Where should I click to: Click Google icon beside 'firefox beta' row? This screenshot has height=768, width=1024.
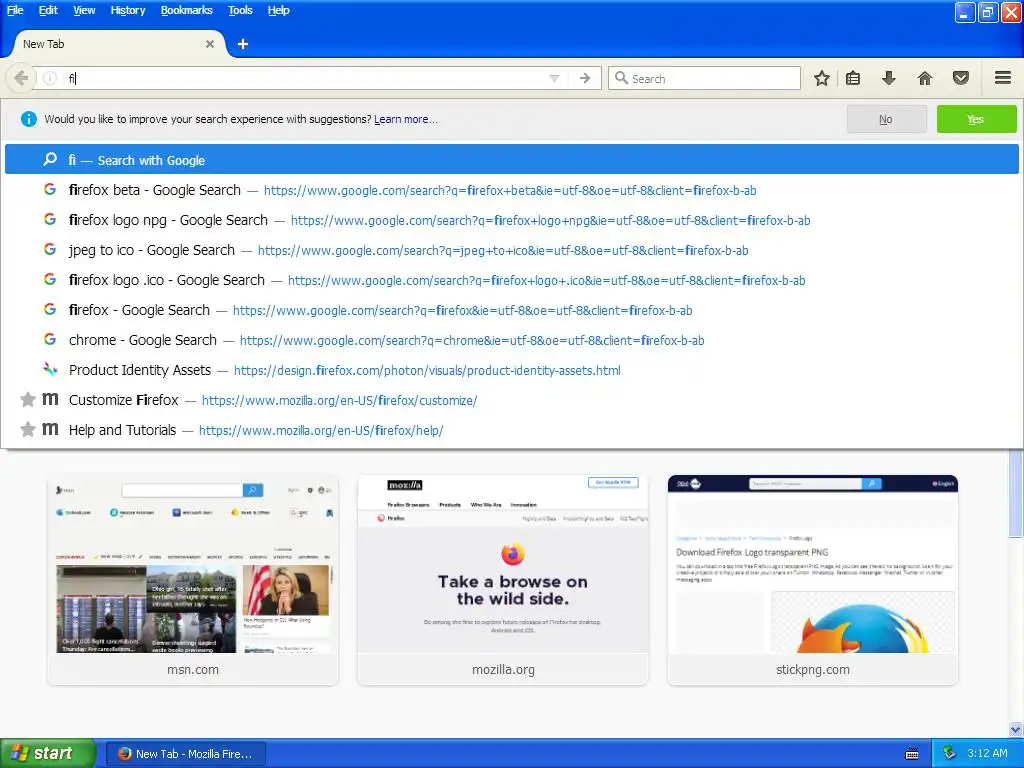50,189
